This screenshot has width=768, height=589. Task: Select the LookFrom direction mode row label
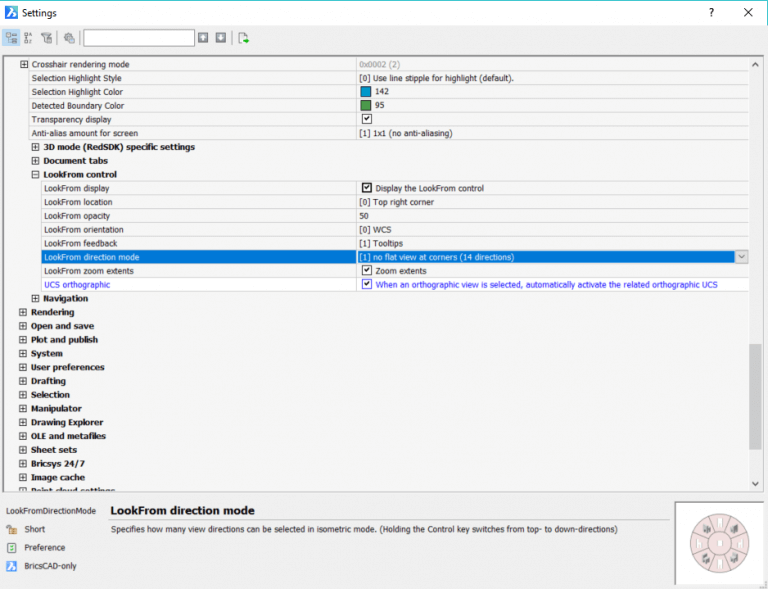(92, 257)
